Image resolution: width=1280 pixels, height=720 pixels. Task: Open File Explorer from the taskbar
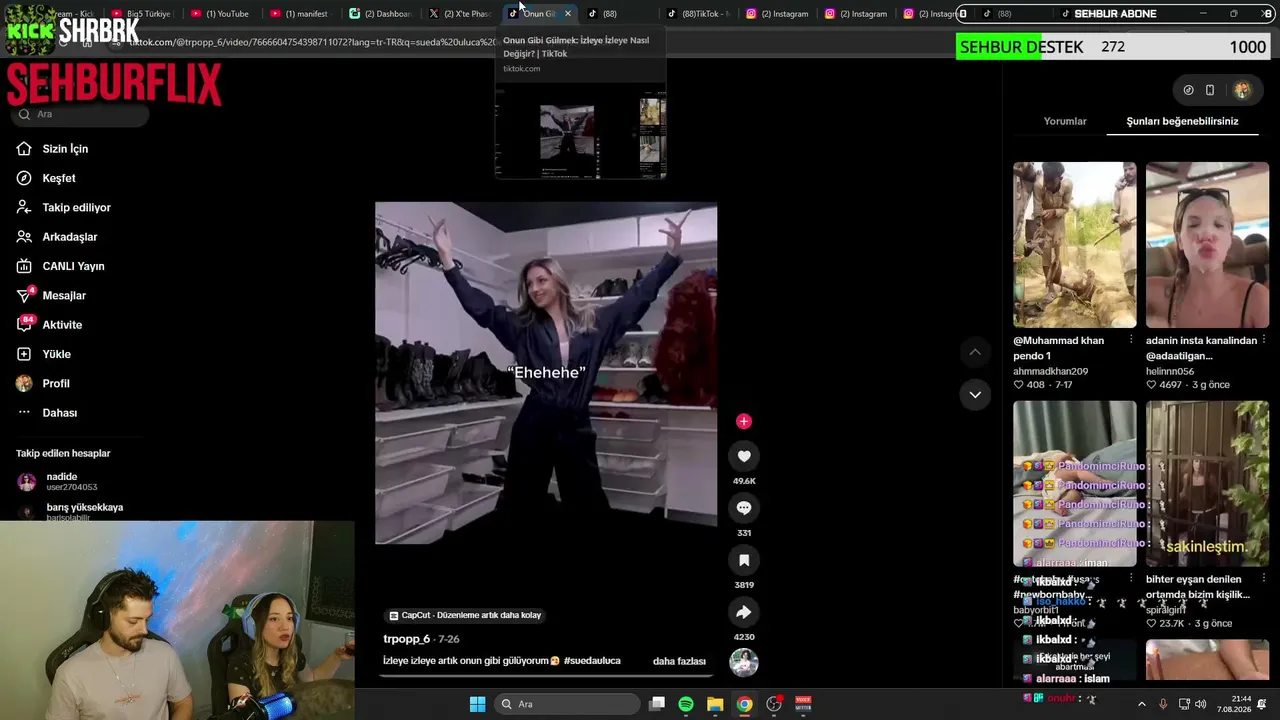point(715,704)
